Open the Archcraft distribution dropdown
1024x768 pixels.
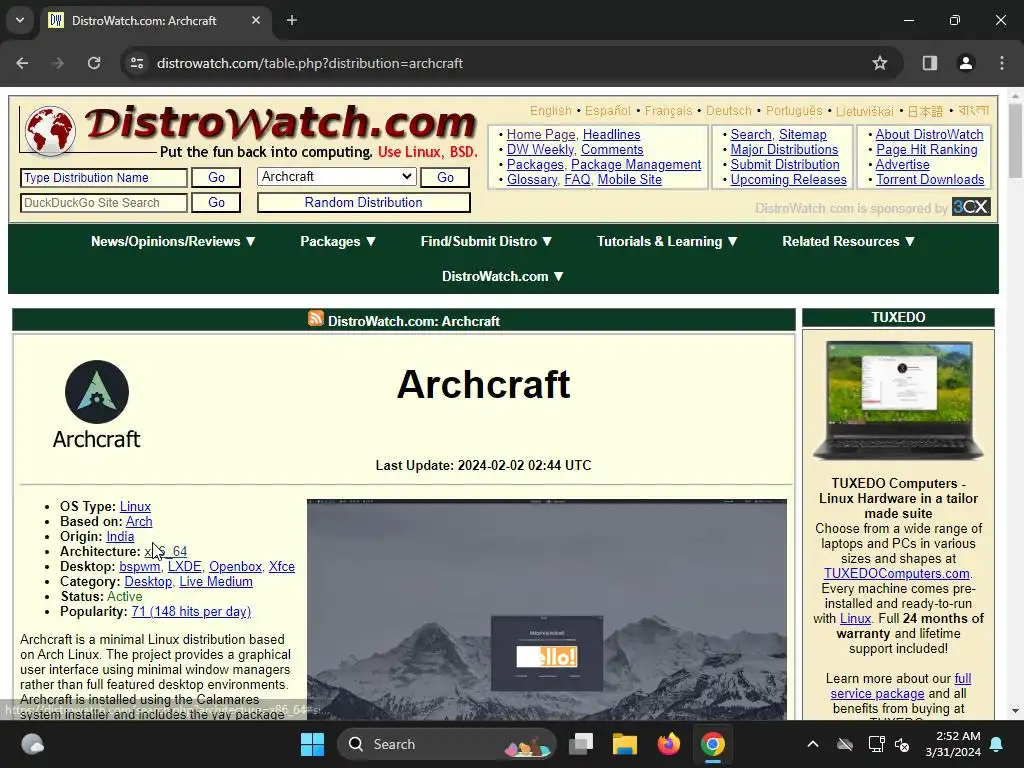pyautogui.click(x=336, y=177)
